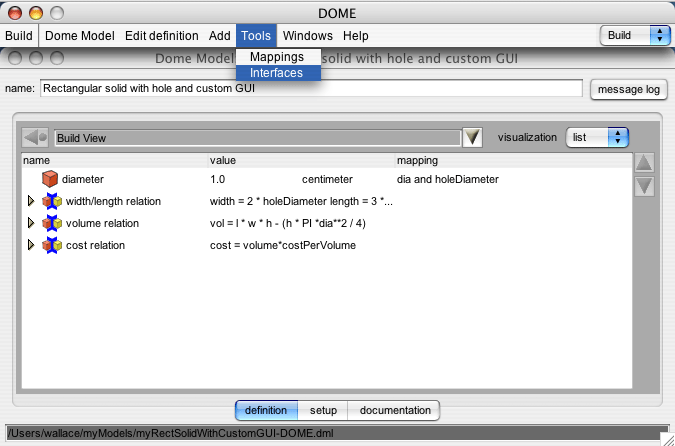Choose Interfaces from the Tools menu
This screenshot has width=675, height=446.
pos(278,73)
